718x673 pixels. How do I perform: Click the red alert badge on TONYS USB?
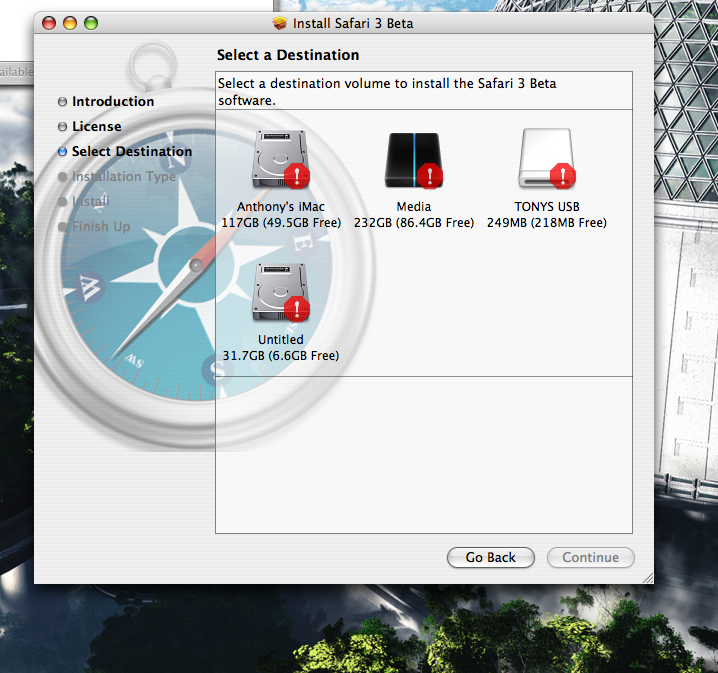coord(563,176)
